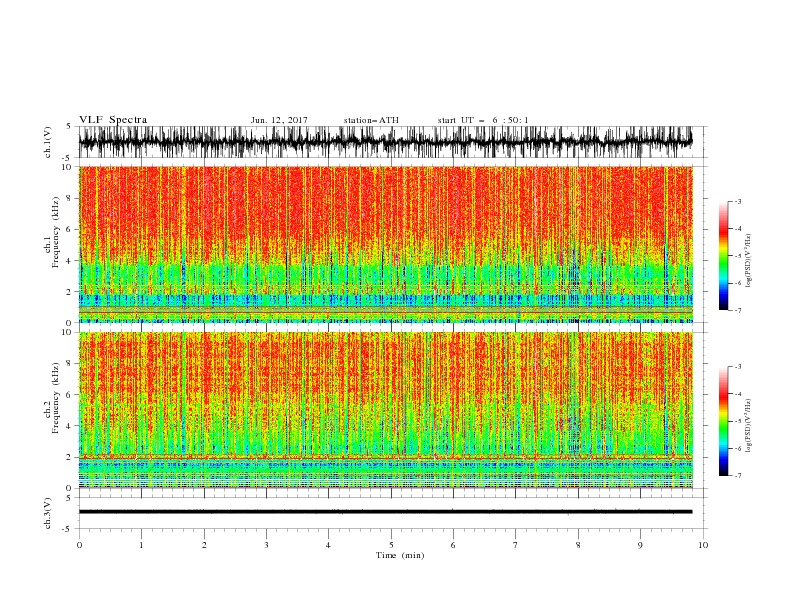Click the "6" kHz tick on ch.2 frequency axis

[x=70, y=395]
